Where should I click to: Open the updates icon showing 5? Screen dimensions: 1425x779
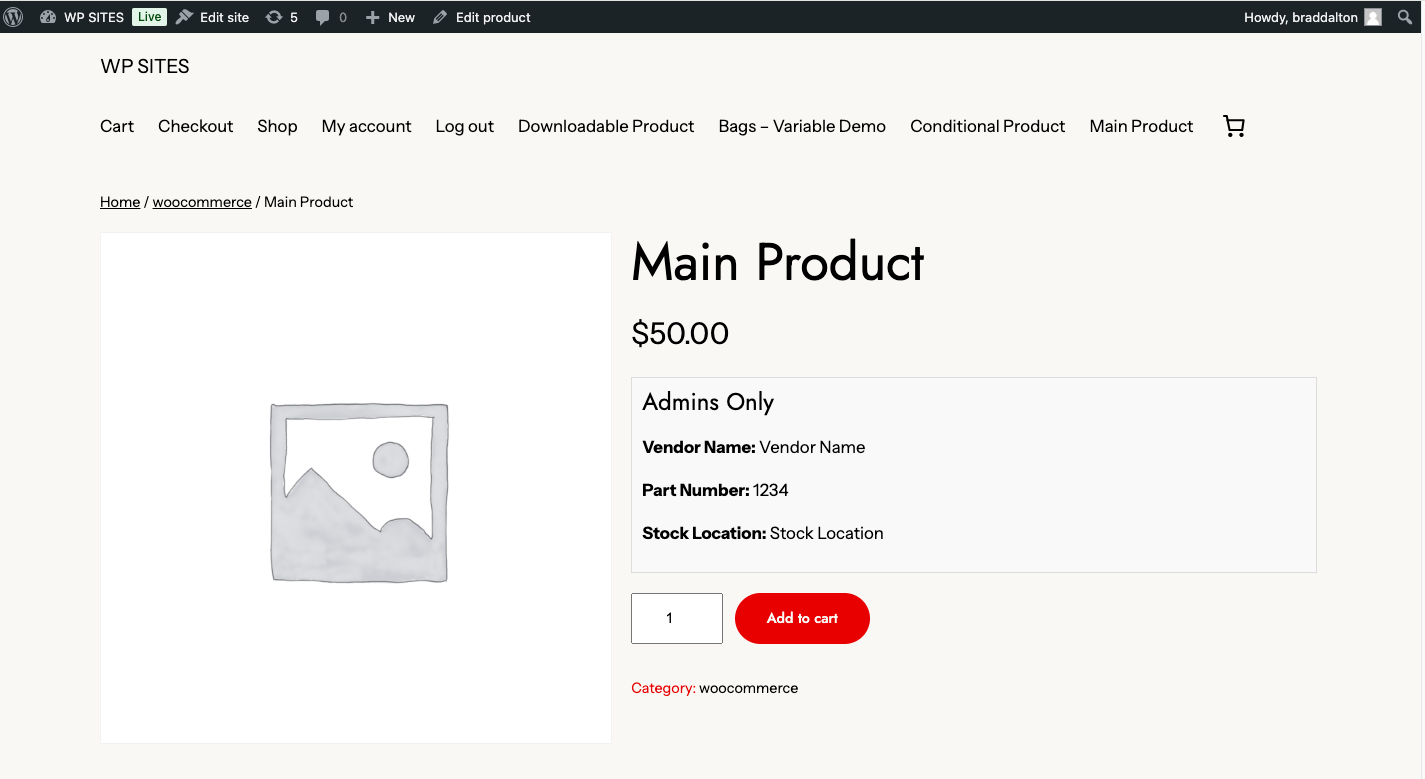273,17
